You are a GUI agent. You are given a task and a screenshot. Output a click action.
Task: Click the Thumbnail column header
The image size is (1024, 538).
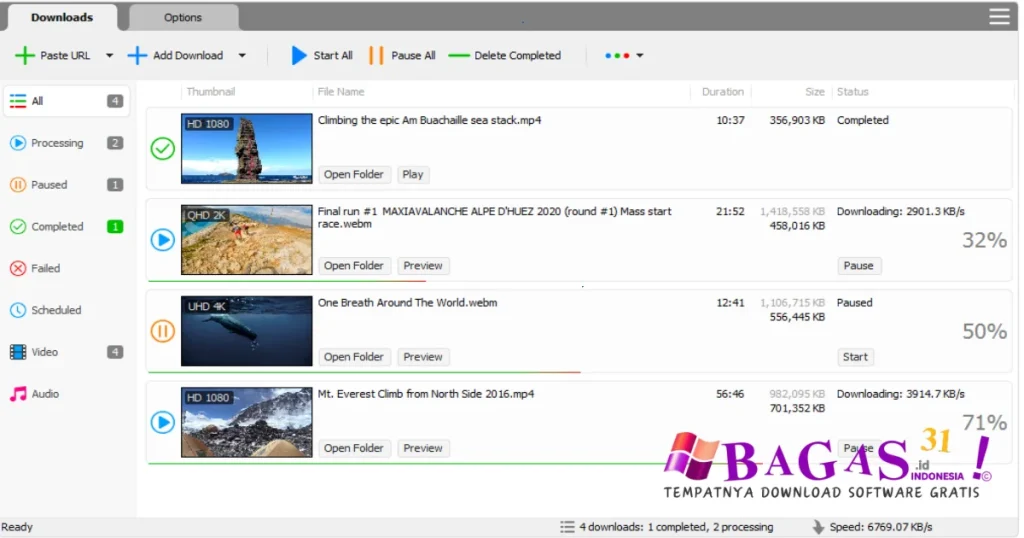[x=210, y=92]
